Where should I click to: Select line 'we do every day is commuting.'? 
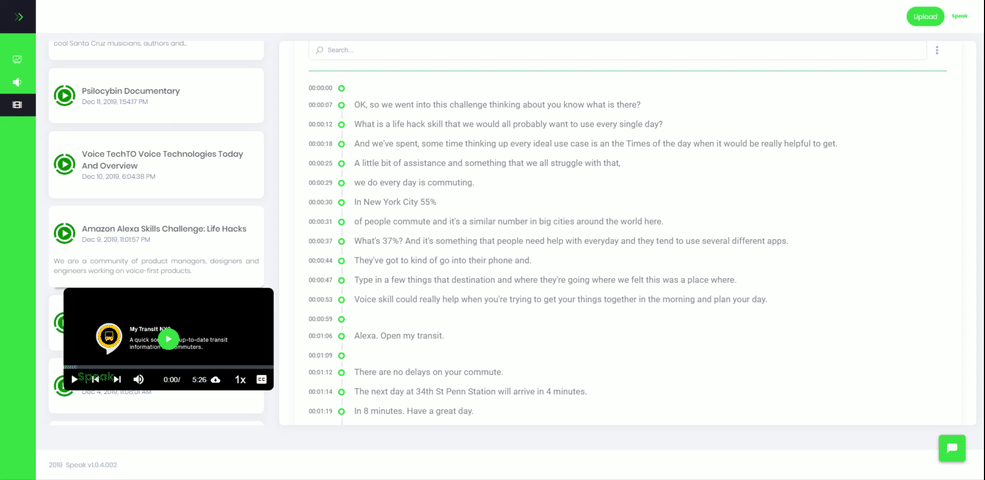pos(414,183)
